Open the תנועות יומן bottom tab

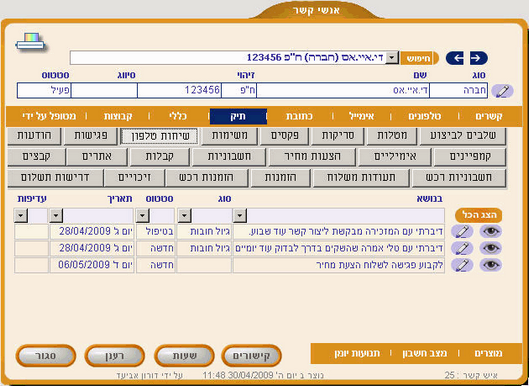coord(357,353)
